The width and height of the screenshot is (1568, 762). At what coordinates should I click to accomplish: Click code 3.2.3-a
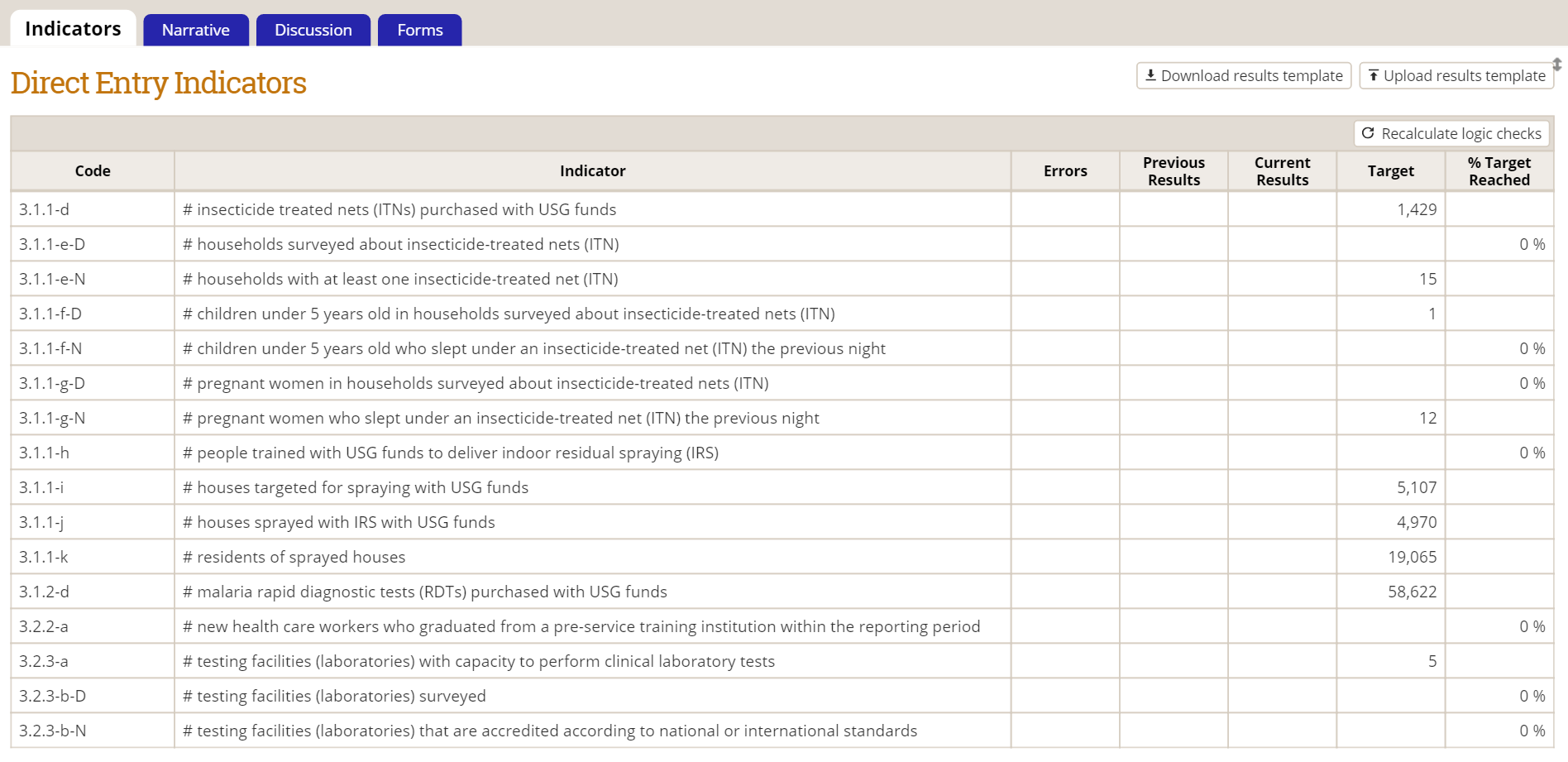44,661
